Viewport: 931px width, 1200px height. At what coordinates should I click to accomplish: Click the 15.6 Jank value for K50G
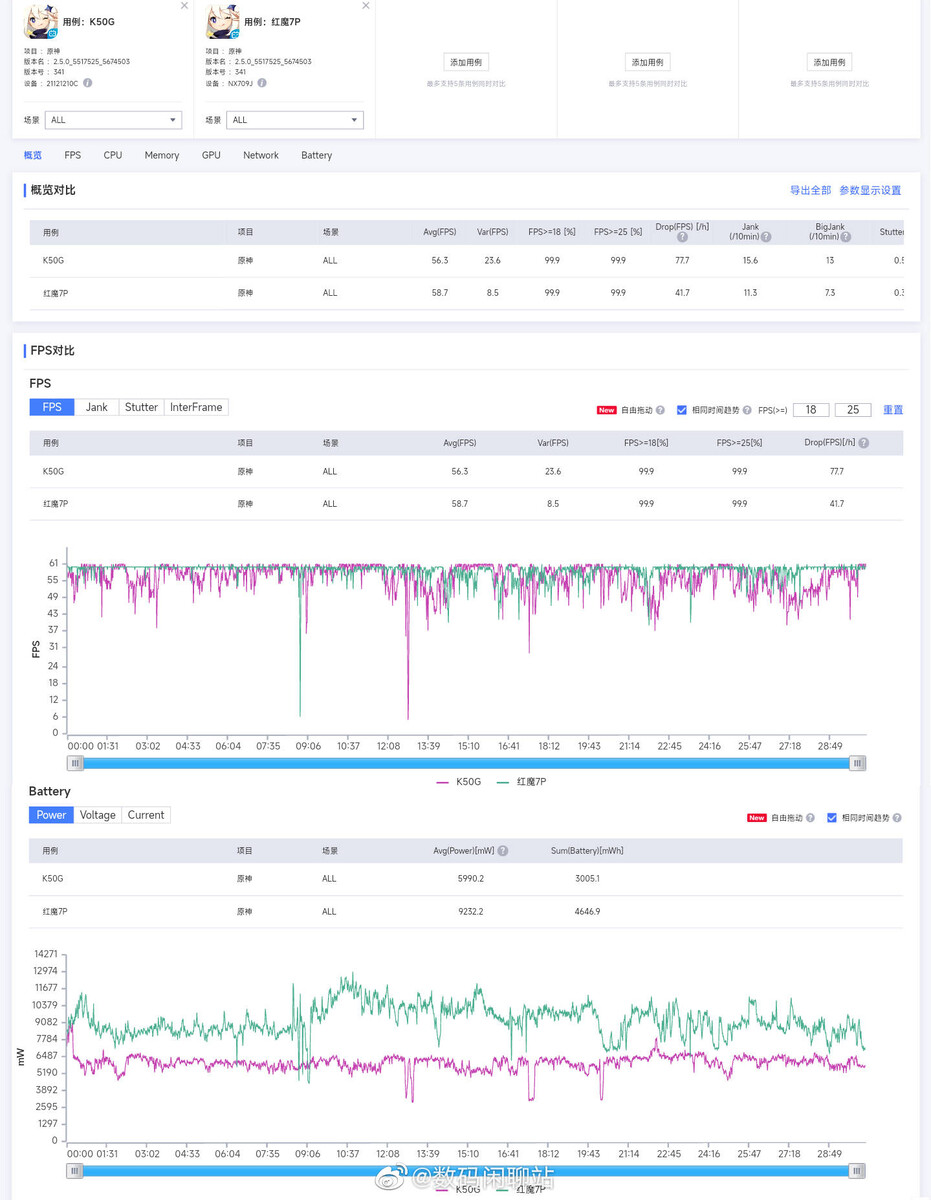click(750, 260)
